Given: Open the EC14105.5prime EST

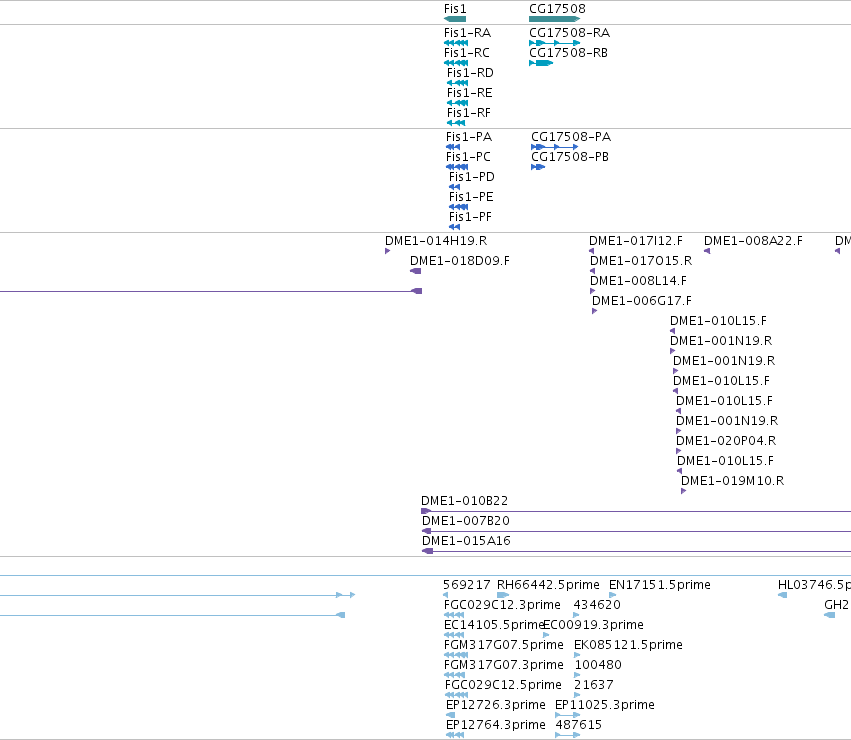Looking at the screenshot, I should pos(493,625).
